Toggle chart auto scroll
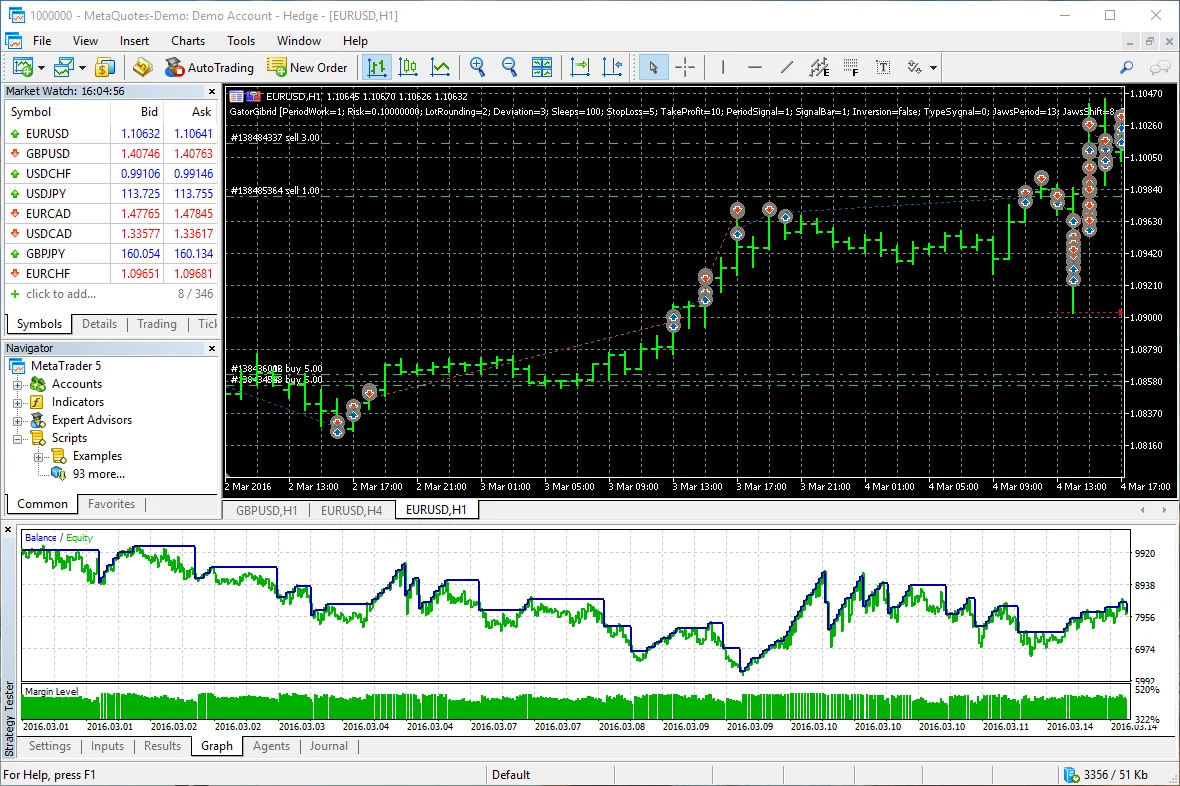Image resolution: width=1180 pixels, height=786 pixels. click(580, 67)
